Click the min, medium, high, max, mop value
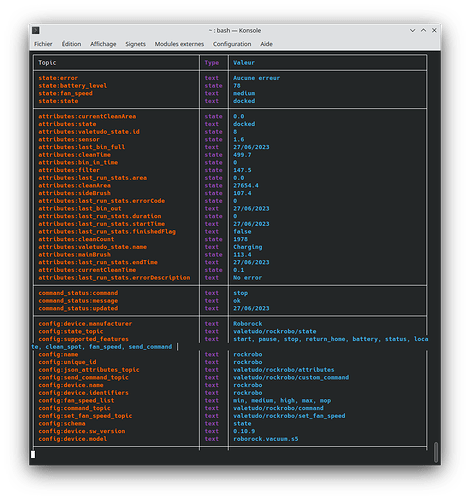 [282, 400]
